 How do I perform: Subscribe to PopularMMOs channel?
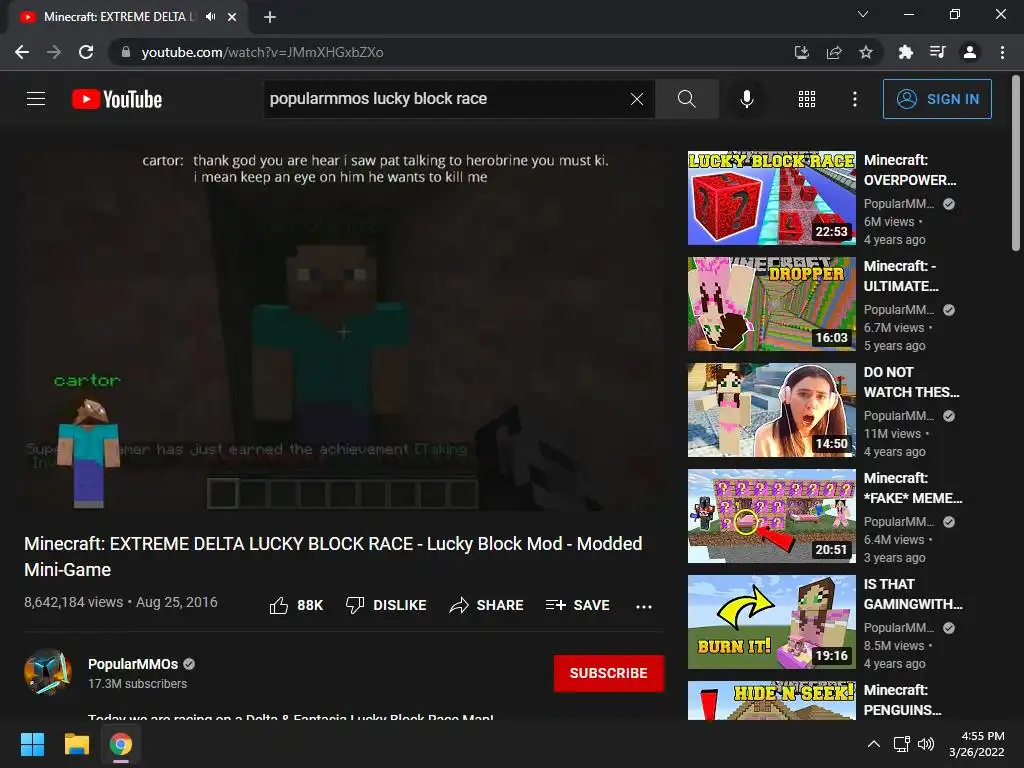coord(608,673)
